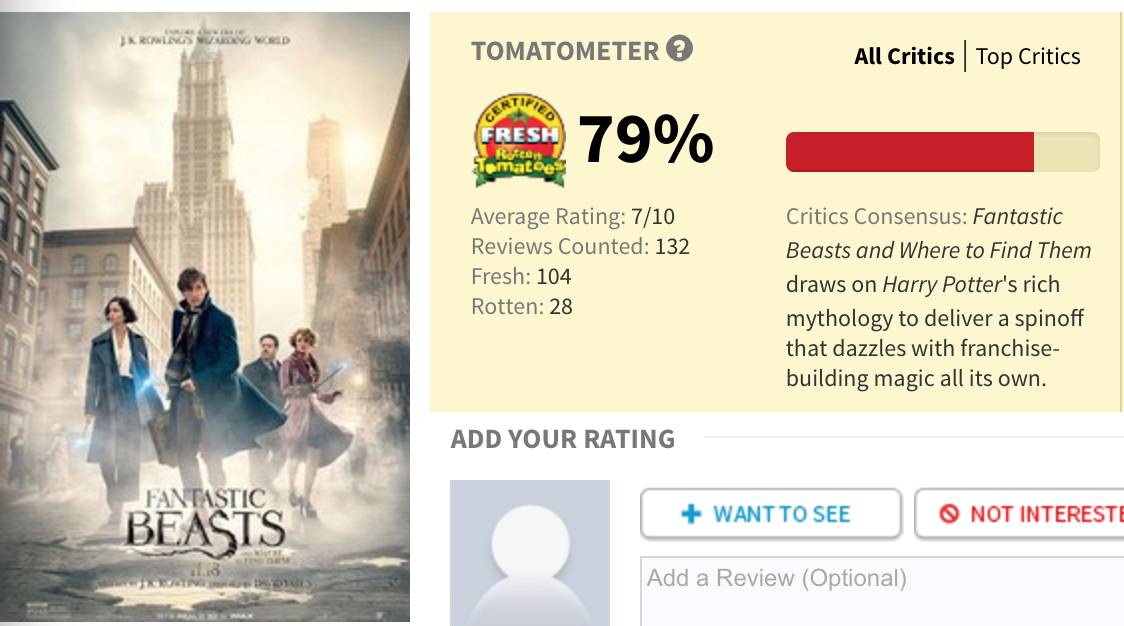Switch to the Top Critics tab
Image resolution: width=1124 pixels, height=626 pixels.
pyautogui.click(x=1028, y=56)
